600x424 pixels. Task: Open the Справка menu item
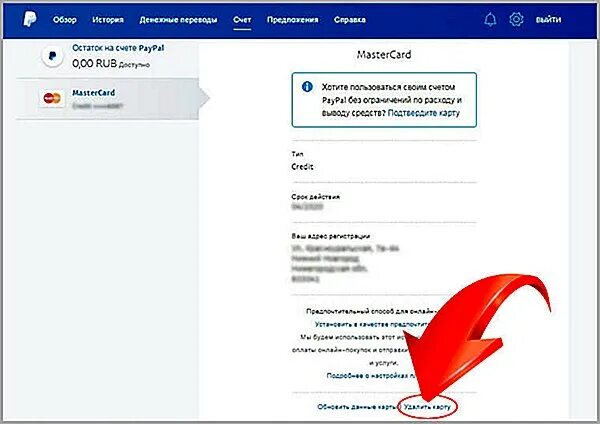click(x=350, y=20)
